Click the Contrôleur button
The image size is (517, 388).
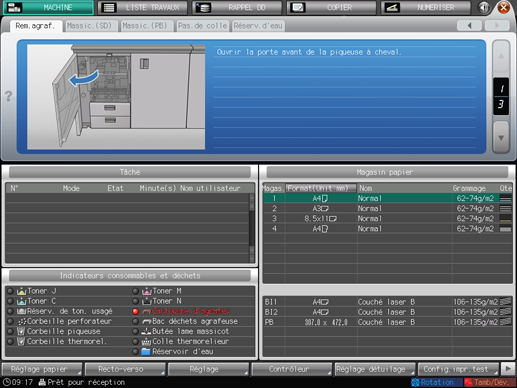point(292,369)
